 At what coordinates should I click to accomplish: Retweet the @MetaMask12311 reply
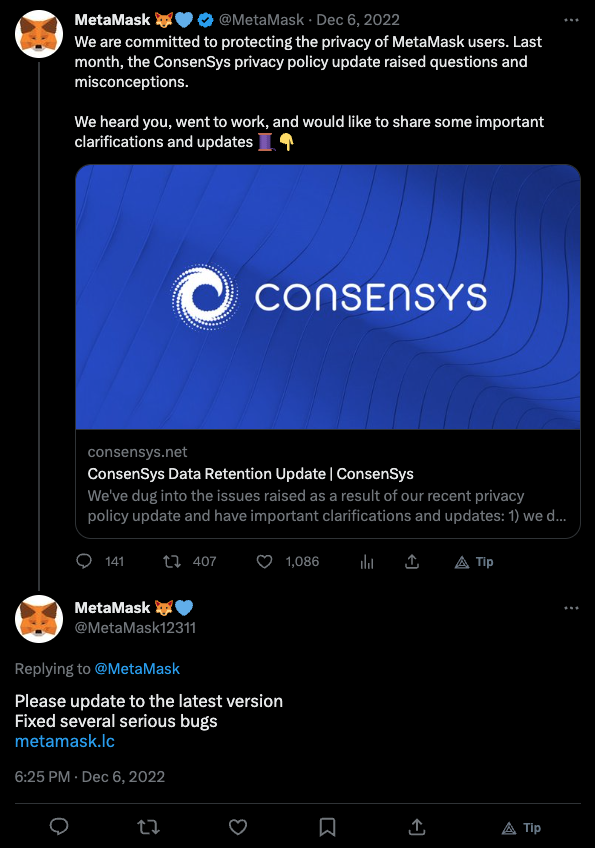point(148,827)
